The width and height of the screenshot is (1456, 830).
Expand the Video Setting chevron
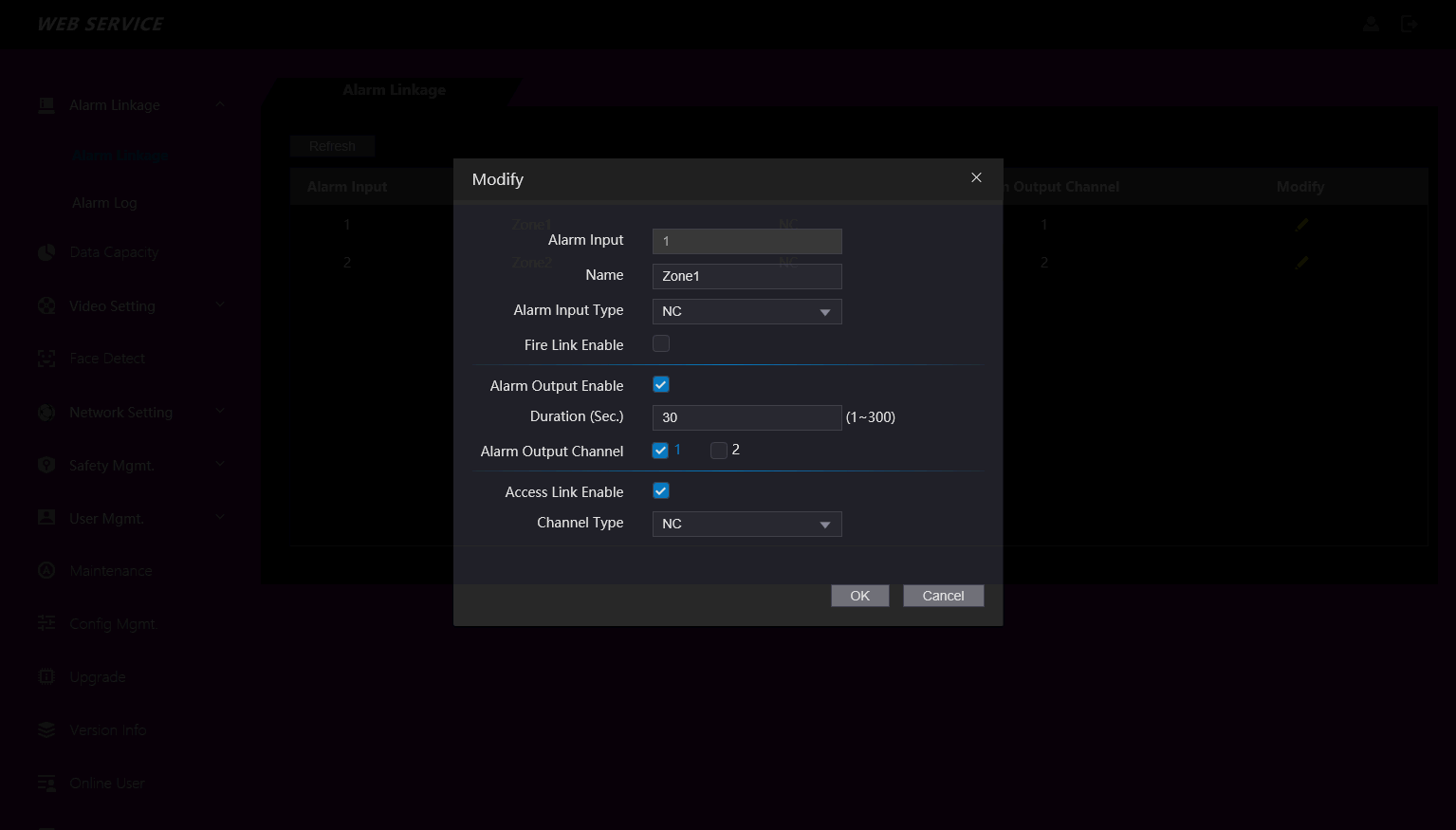pyautogui.click(x=220, y=304)
